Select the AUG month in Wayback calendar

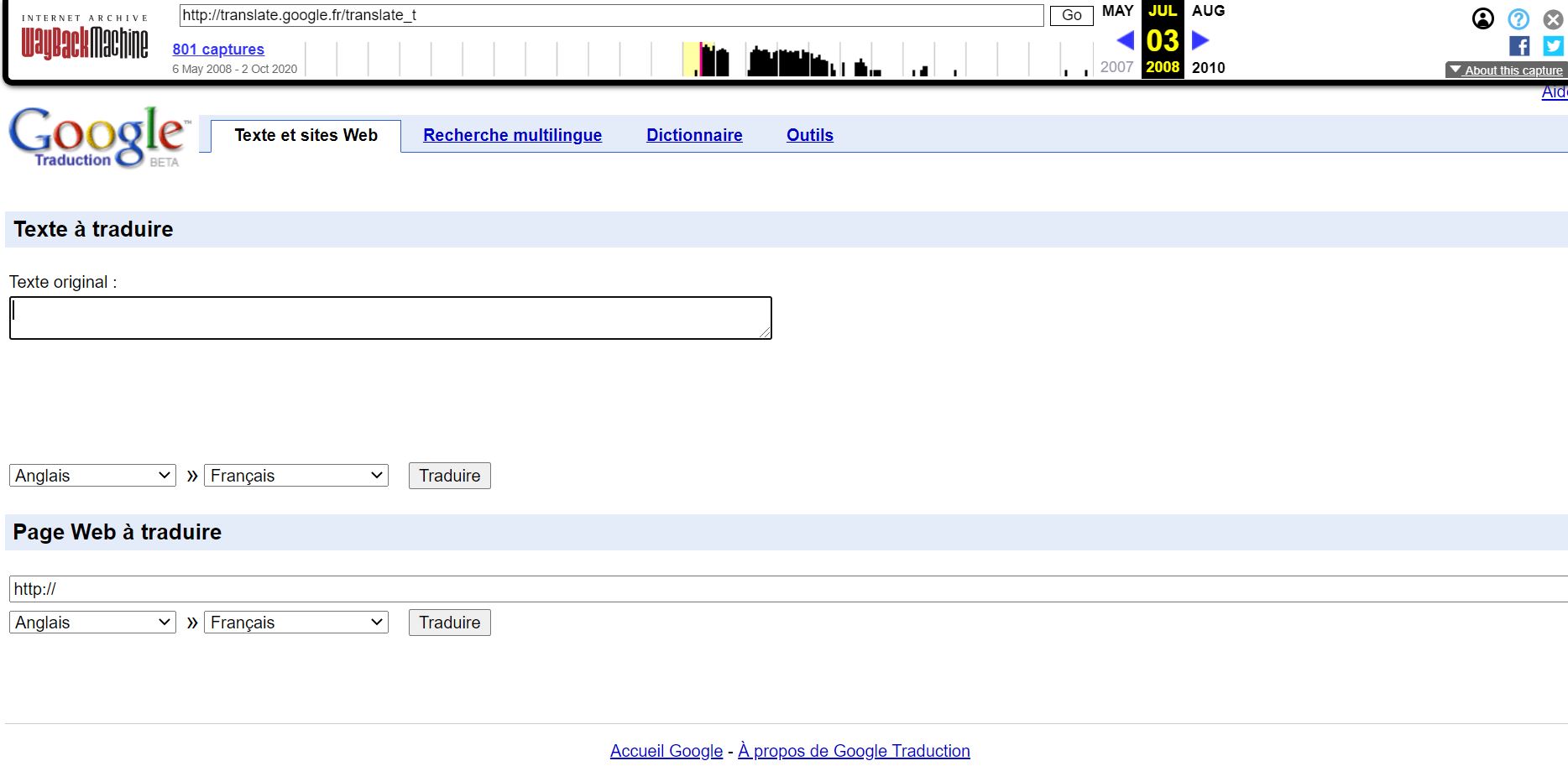click(1208, 11)
